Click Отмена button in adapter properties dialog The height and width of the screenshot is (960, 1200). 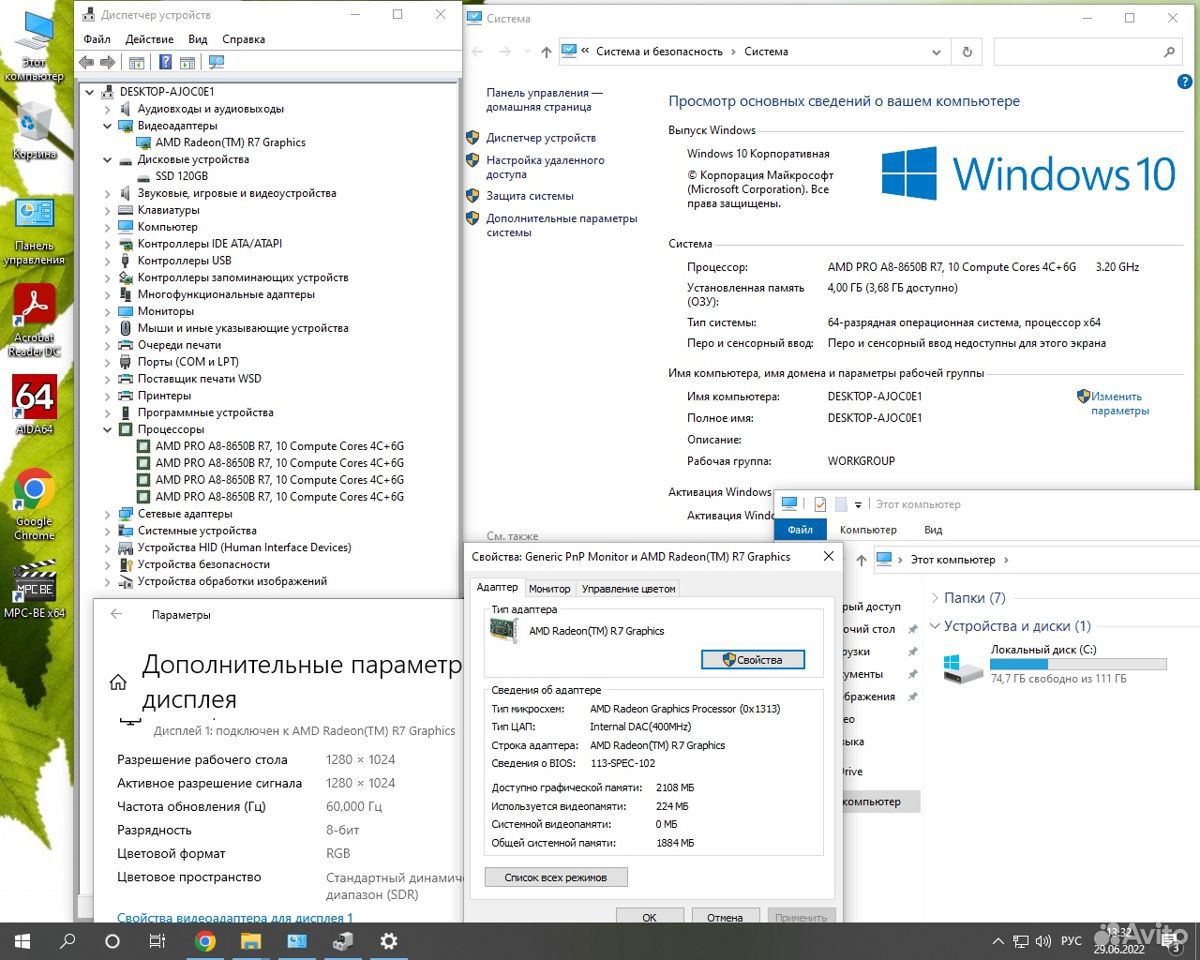click(725, 917)
